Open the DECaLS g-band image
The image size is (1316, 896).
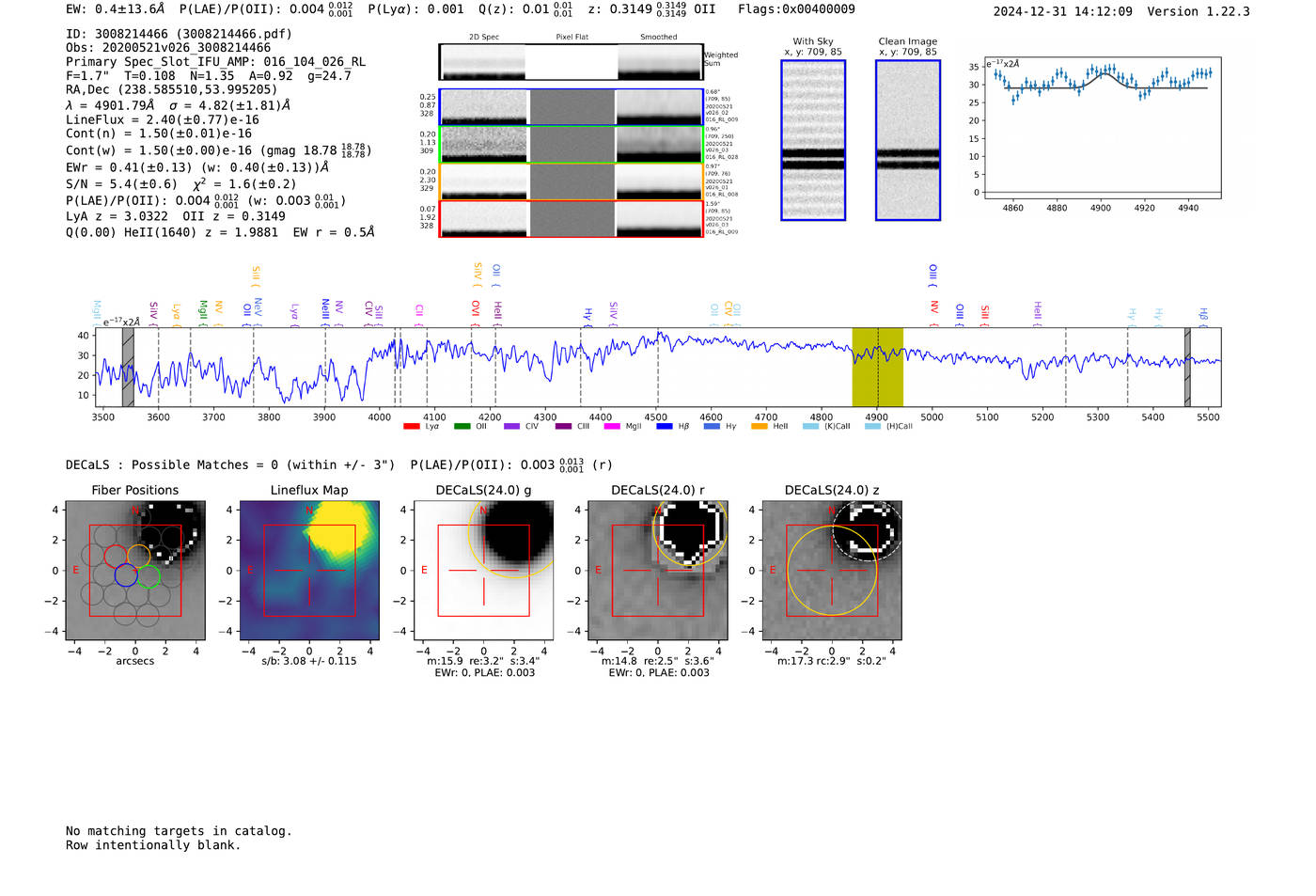coord(484,570)
